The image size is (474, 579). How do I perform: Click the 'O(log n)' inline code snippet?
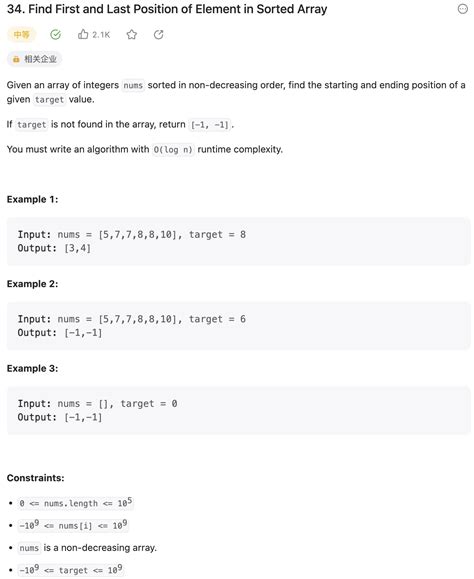click(x=173, y=150)
